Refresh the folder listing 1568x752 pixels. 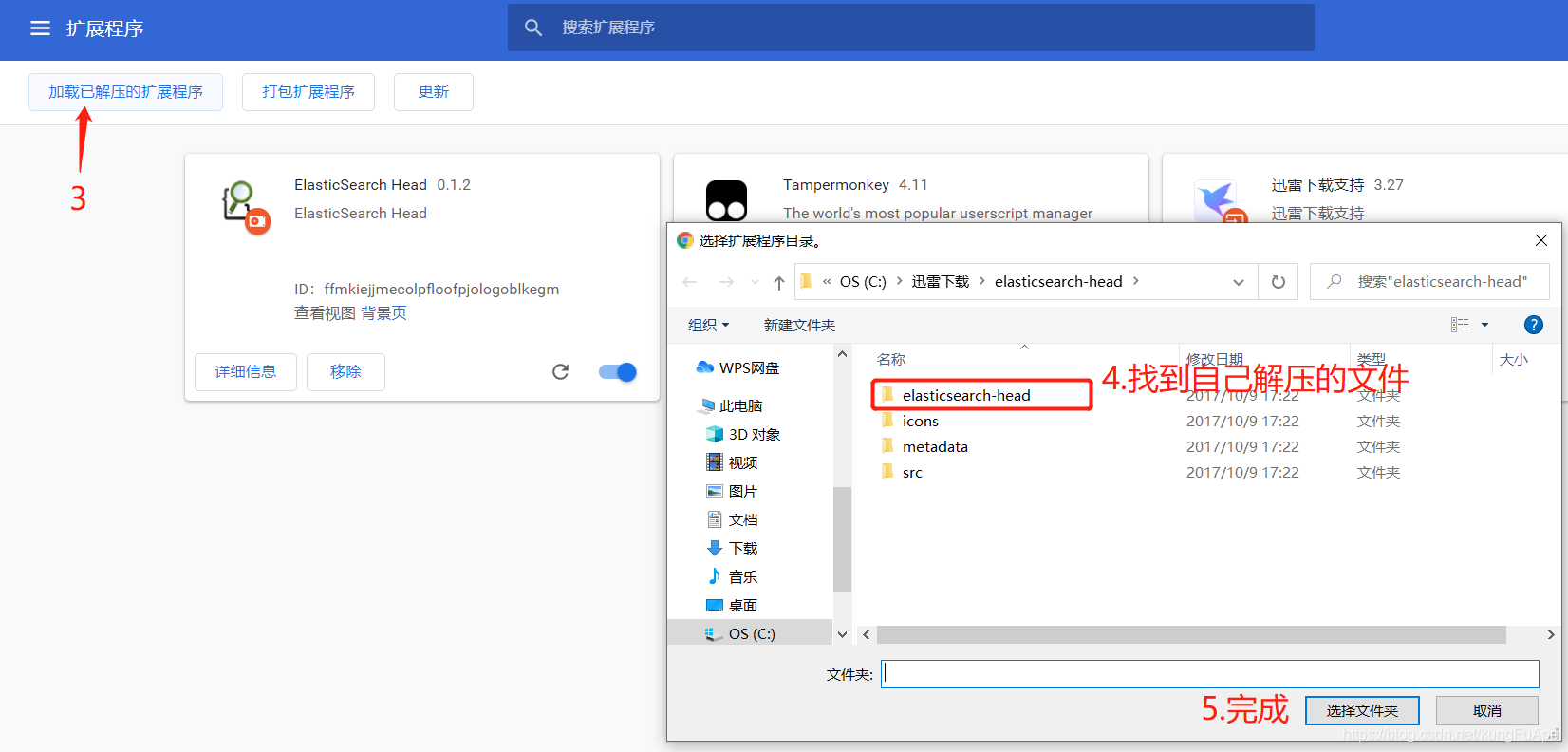[x=1279, y=282]
